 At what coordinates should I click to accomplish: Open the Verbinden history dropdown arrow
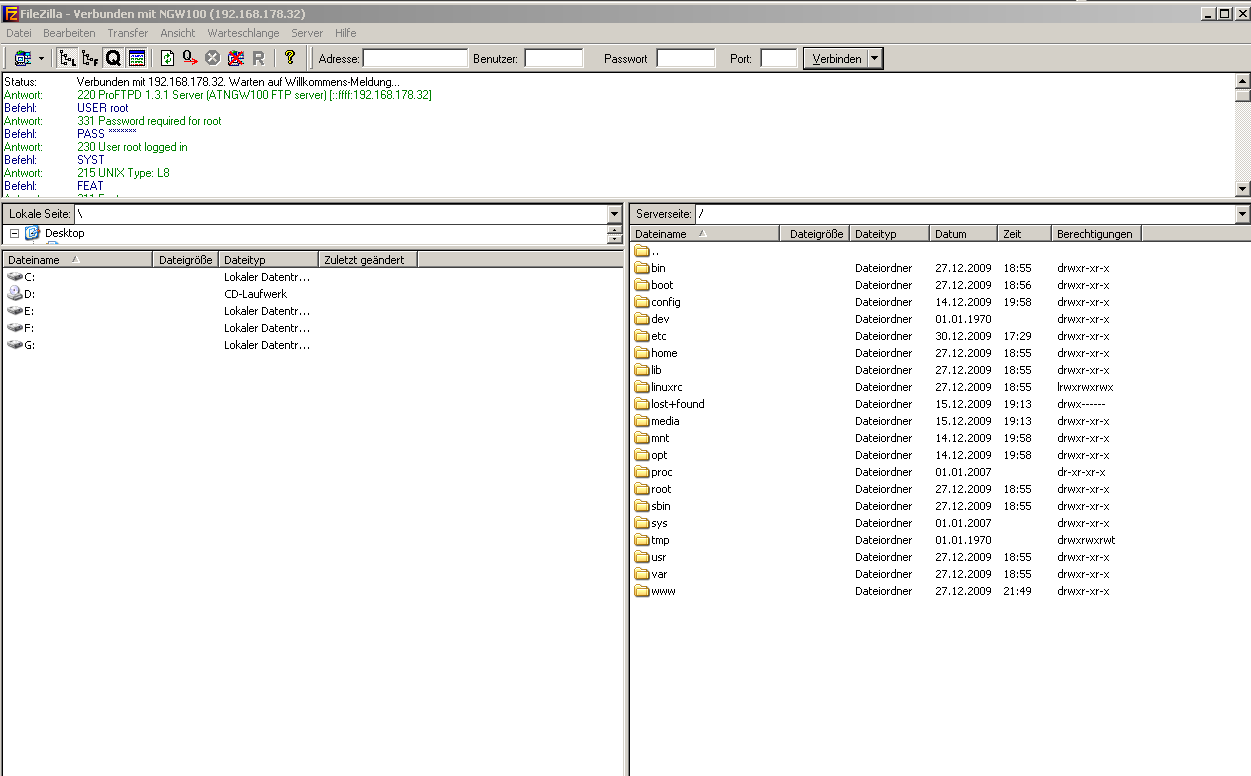[x=875, y=58]
